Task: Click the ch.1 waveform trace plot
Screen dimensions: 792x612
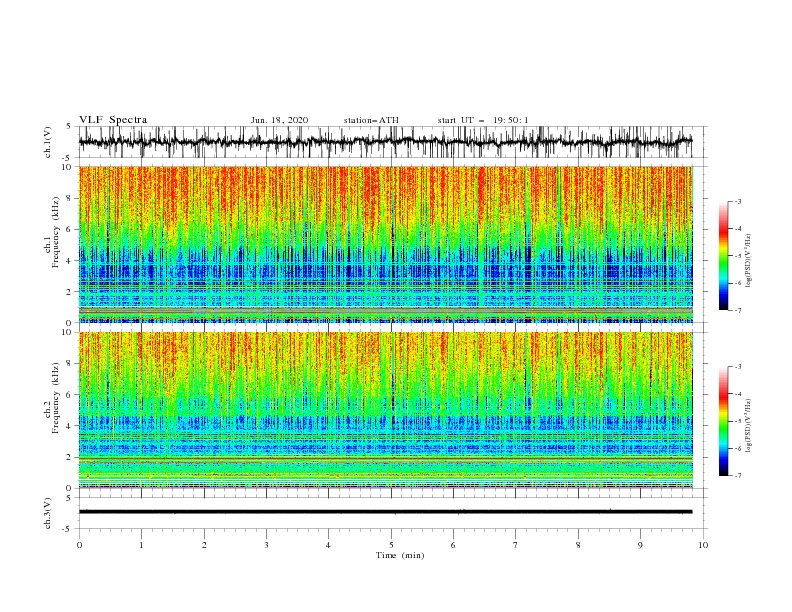Action: pos(385,142)
